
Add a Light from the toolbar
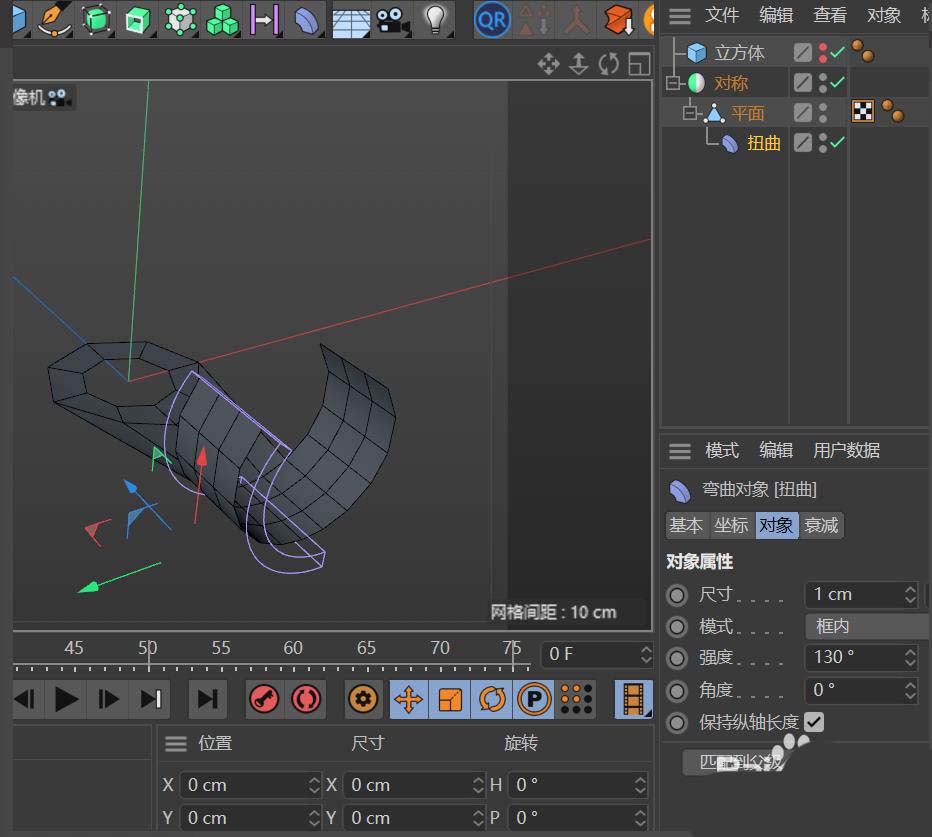[x=434, y=18]
